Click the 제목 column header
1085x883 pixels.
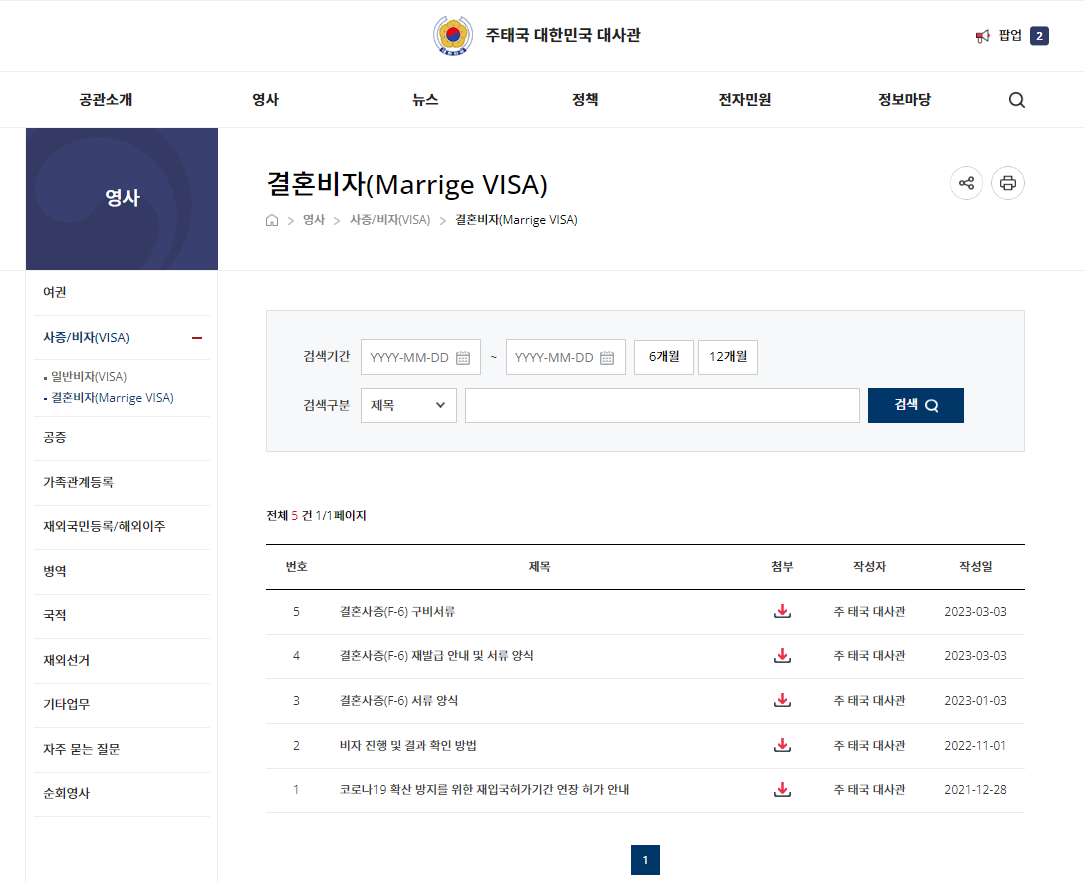[x=540, y=567]
